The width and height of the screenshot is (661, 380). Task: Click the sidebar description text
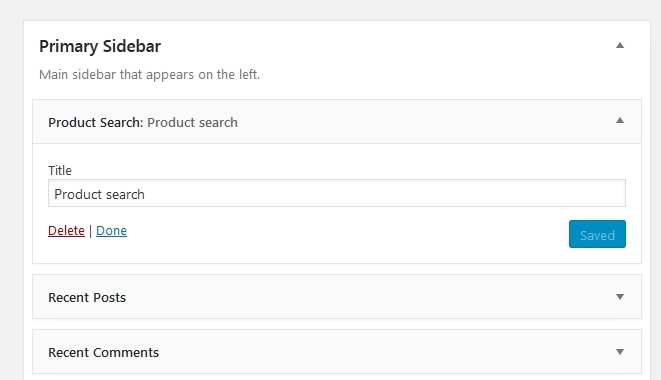(150, 75)
